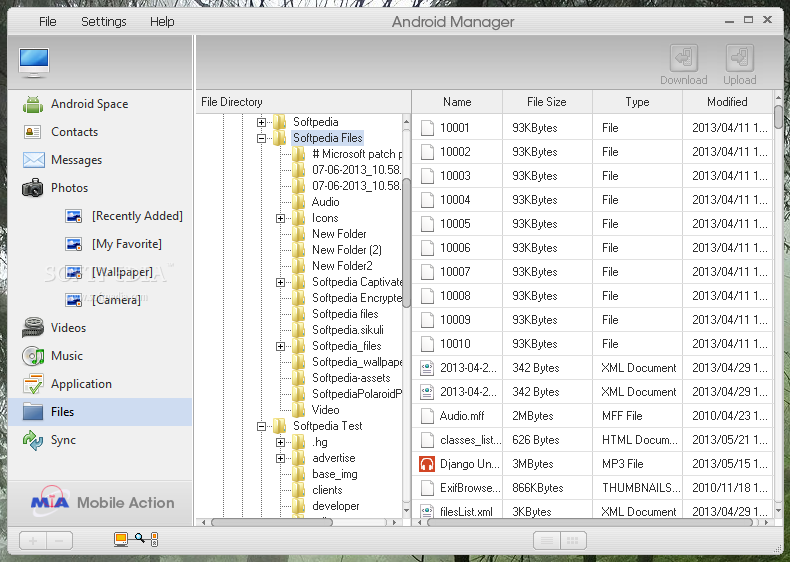Switch to thumbnail grid view mode
This screenshot has width=790, height=562.
coord(573,541)
